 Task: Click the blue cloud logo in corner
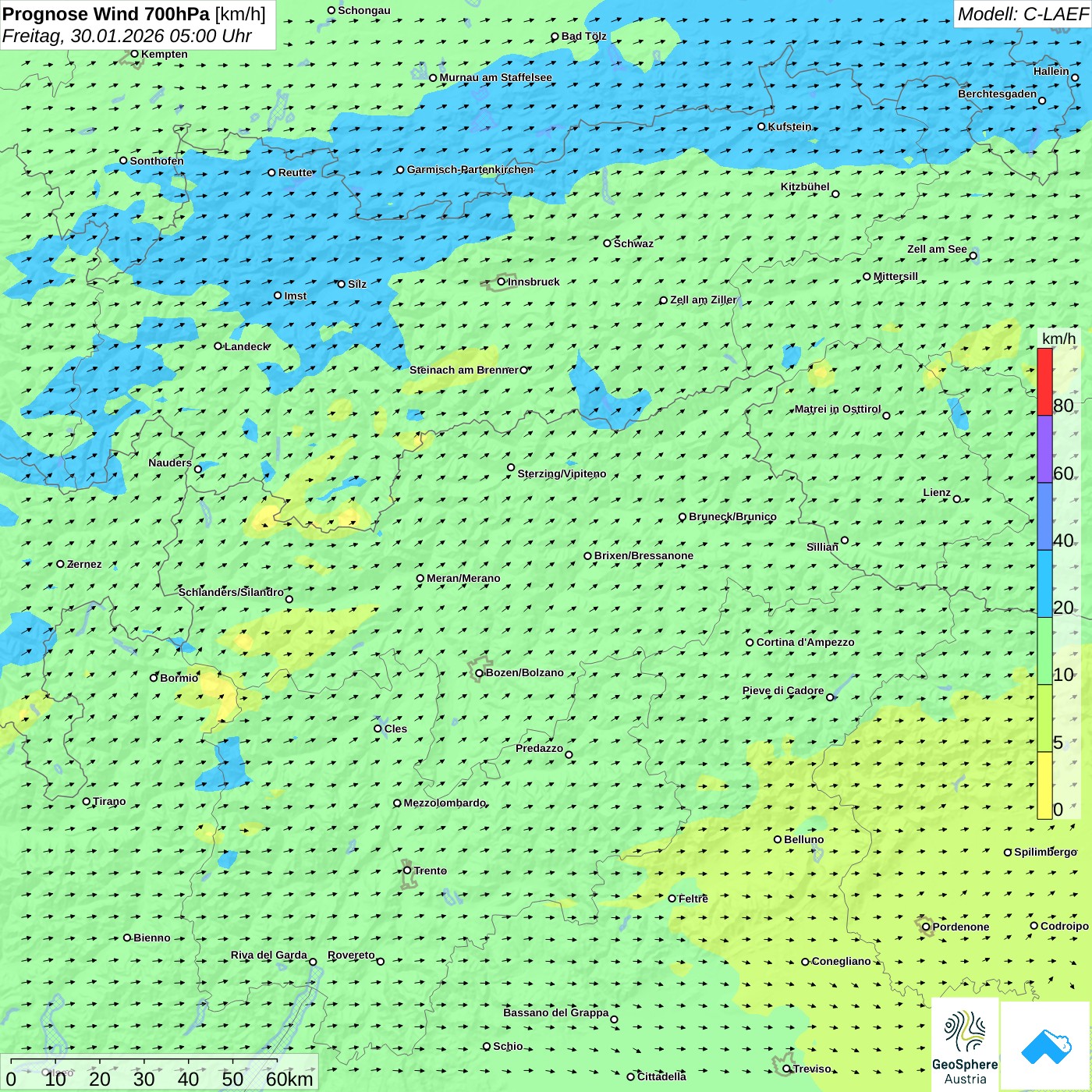[x=1046, y=1046]
